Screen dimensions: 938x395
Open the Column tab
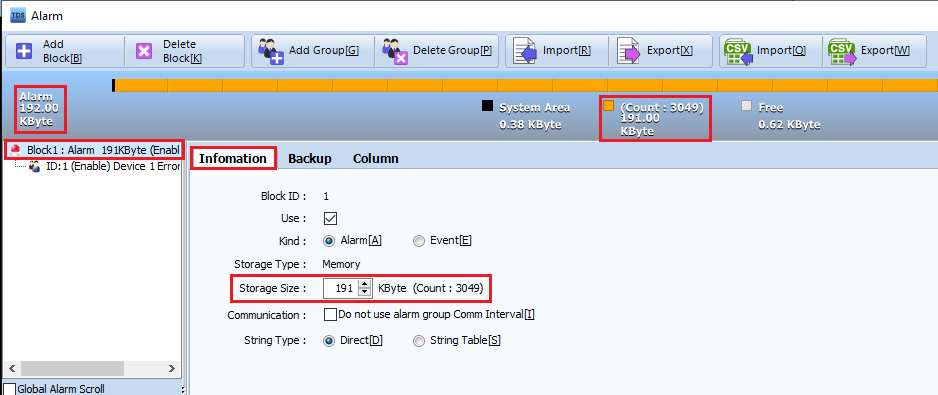(x=376, y=159)
